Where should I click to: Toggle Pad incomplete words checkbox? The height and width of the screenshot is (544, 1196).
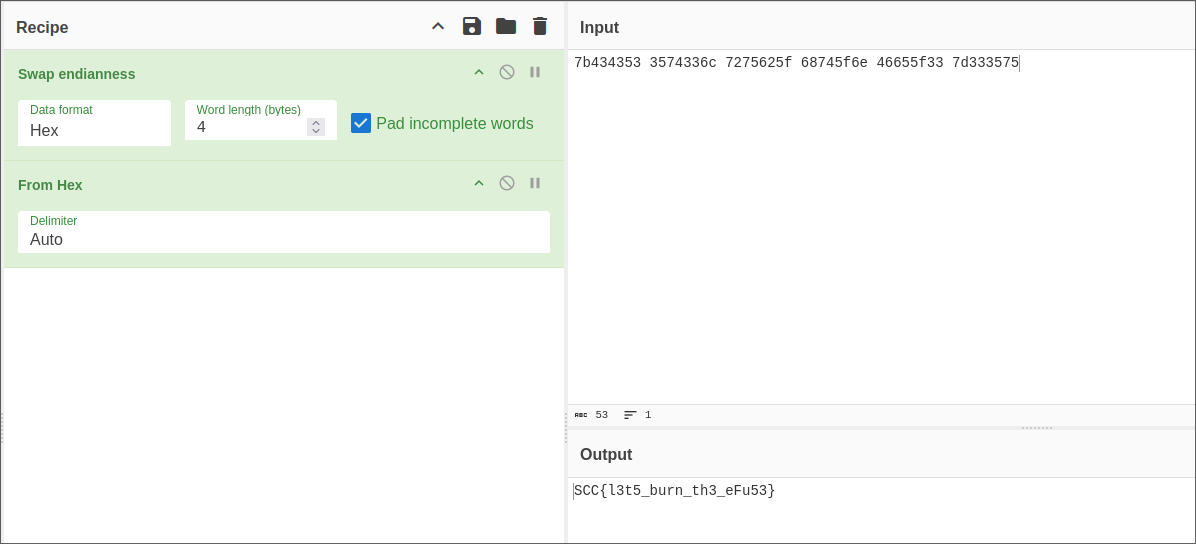361,123
